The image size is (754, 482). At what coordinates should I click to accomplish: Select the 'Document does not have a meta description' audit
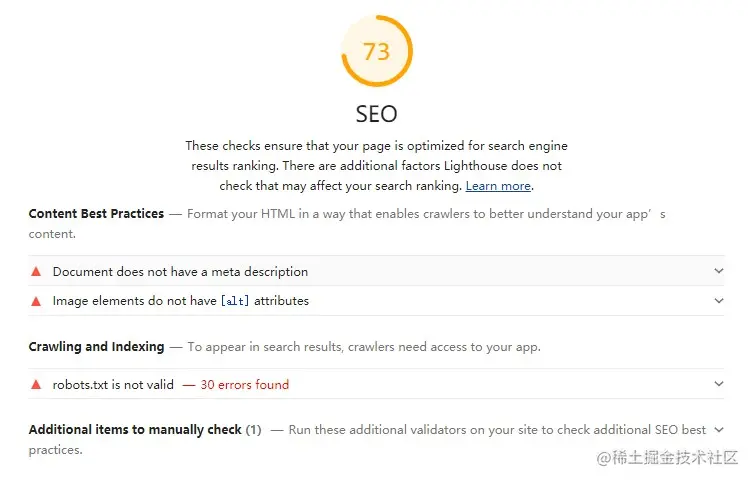coord(180,272)
